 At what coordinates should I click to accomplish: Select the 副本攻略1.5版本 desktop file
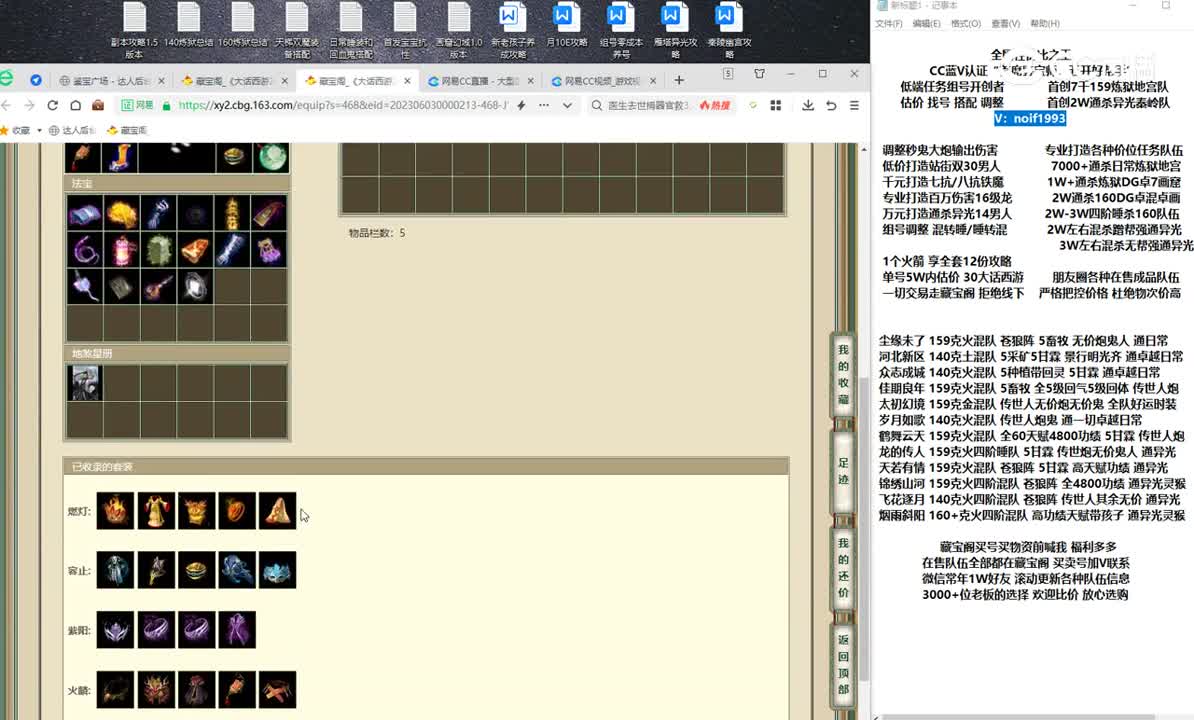tap(134, 30)
